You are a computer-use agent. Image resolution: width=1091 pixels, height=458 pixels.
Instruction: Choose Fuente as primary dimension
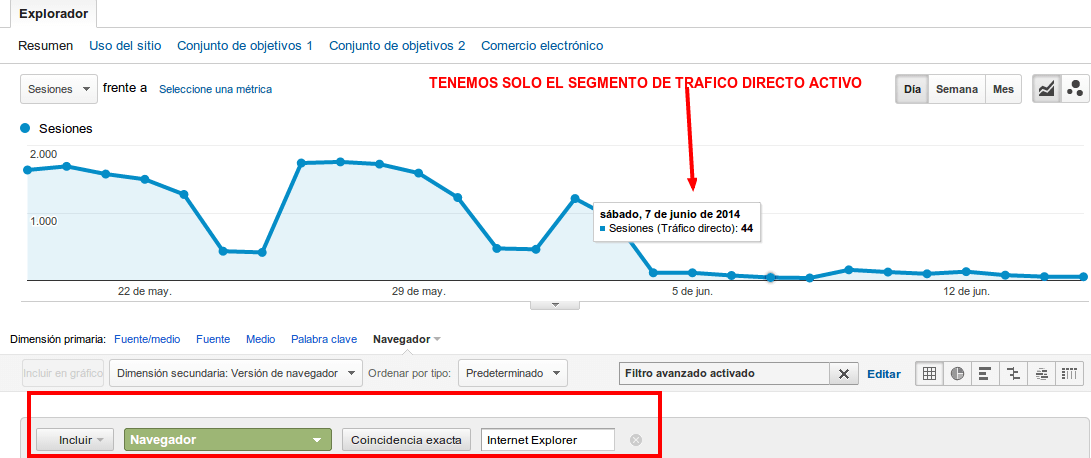[x=213, y=340]
